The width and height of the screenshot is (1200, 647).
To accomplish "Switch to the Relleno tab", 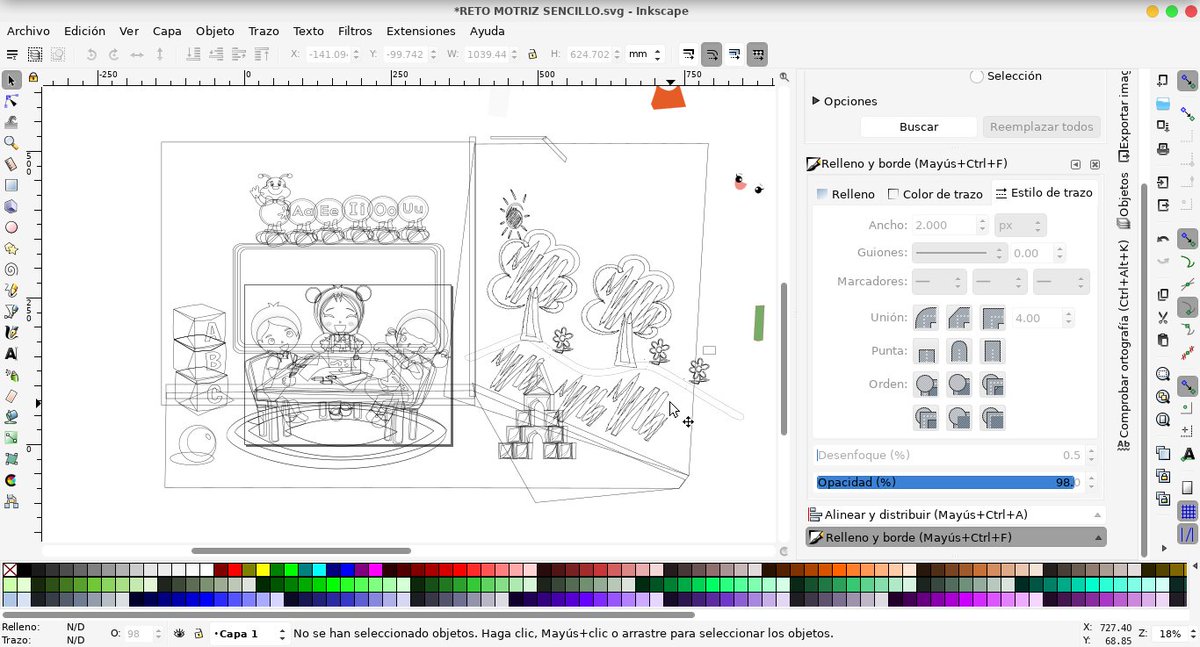I will tap(845, 194).
